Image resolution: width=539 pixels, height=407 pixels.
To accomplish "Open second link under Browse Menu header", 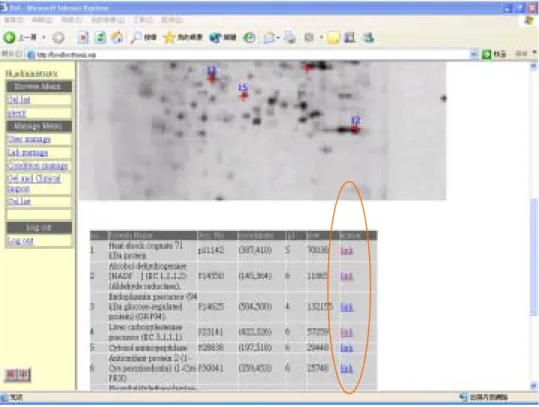I will (17, 113).
